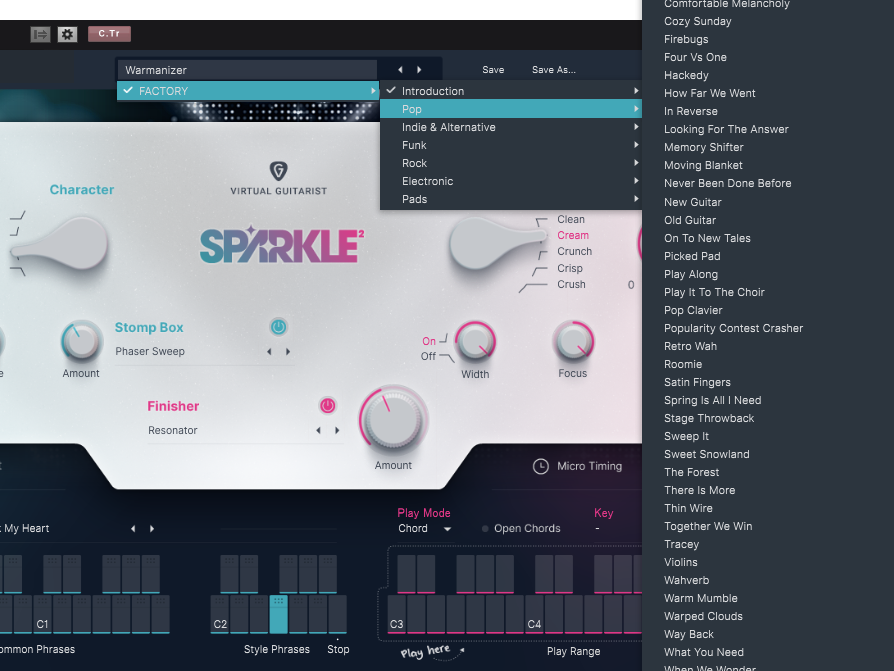This screenshot has width=894, height=671.
Task: Click the C3 play range key
Action: (x=397, y=615)
